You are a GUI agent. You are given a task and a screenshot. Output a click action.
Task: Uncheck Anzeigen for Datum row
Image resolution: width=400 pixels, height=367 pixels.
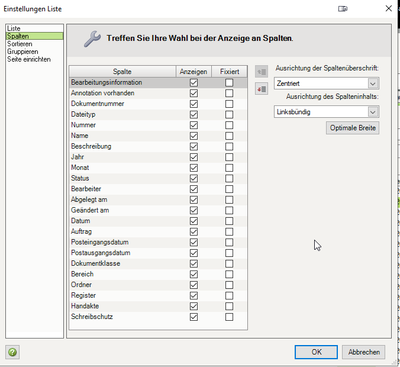[x=194, y=221]
